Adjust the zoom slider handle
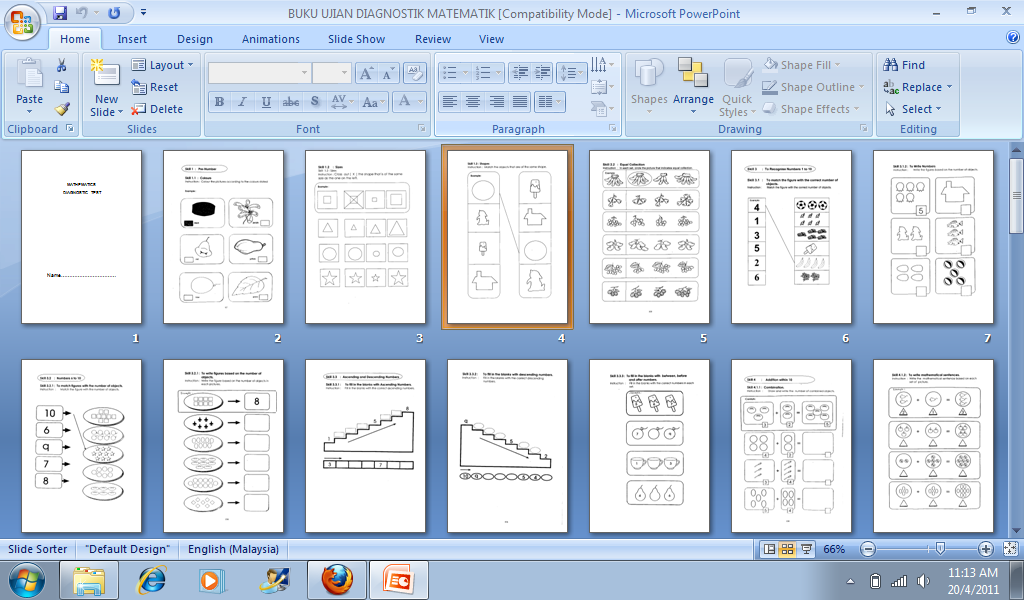Screen dimensions: 1024x600 940,549
